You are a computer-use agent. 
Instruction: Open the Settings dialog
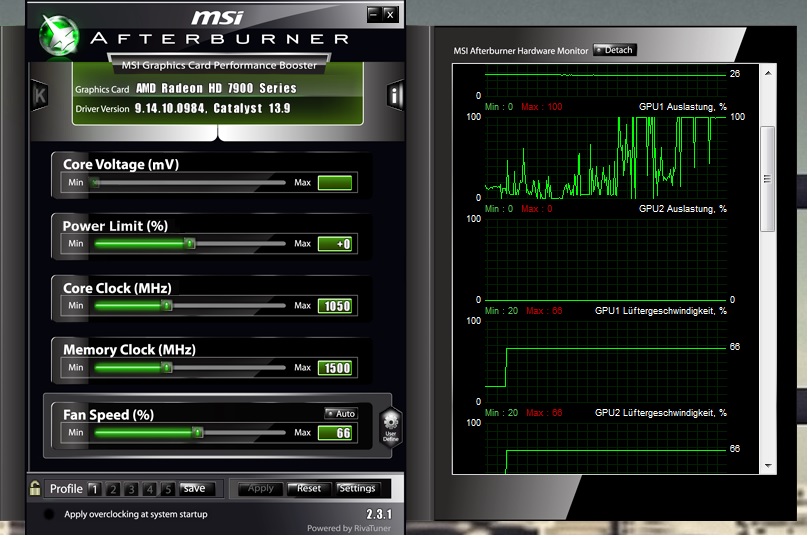click(x=357, y=488)
